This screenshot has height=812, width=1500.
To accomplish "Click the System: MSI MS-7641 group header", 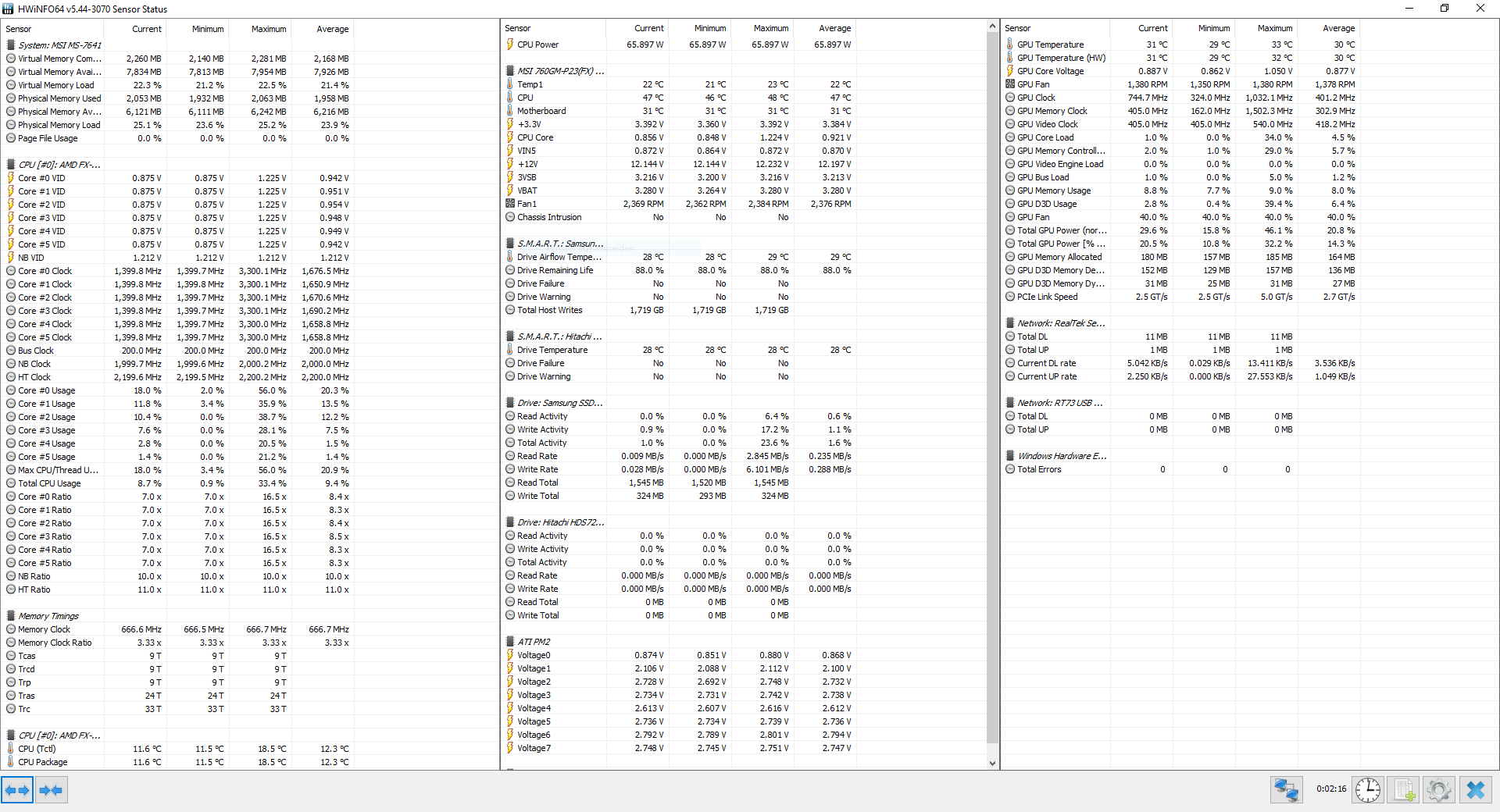I will pyautogui.click(x=59, y=45).
